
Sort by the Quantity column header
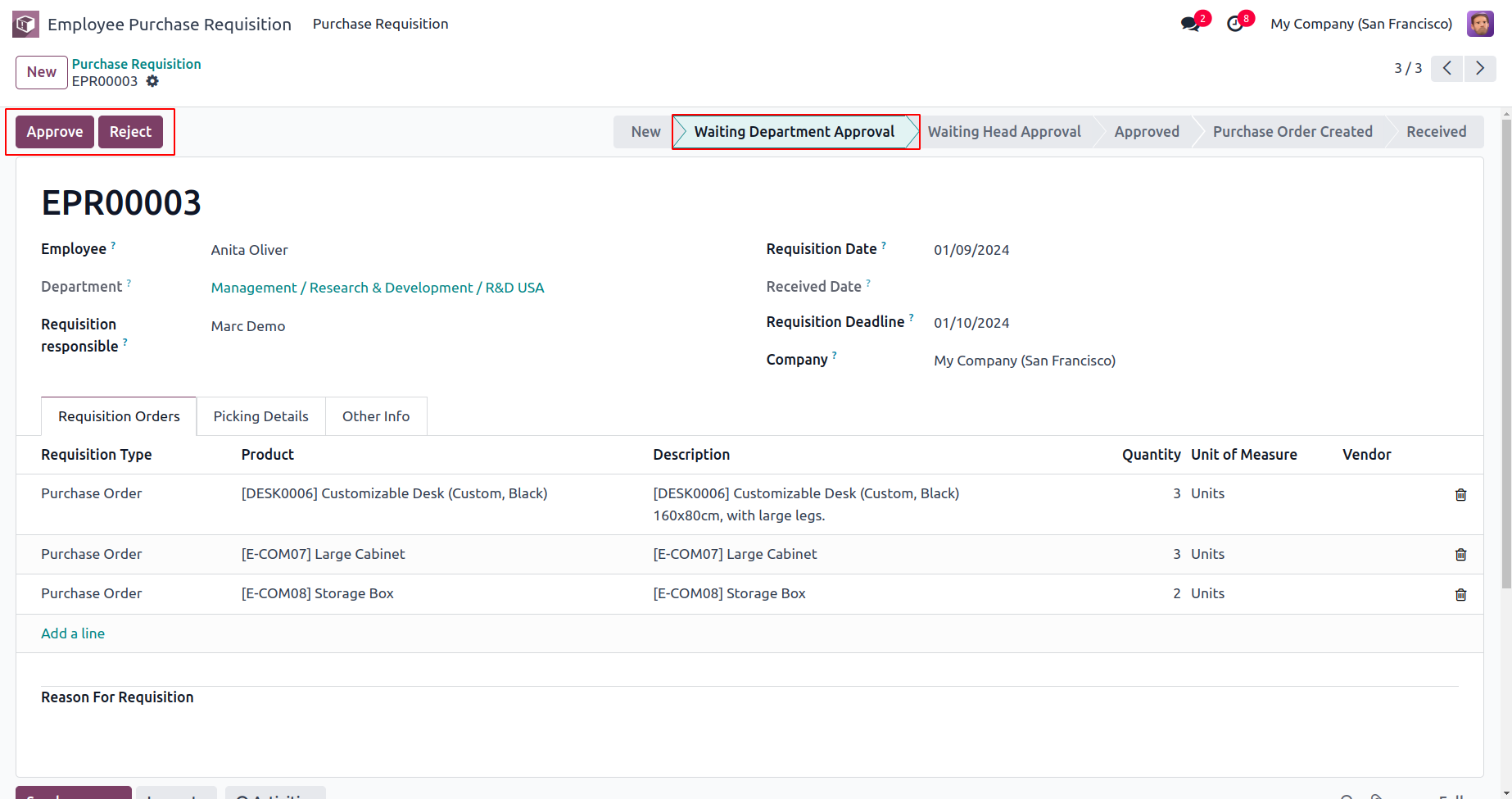click(x=1151, y=455)
